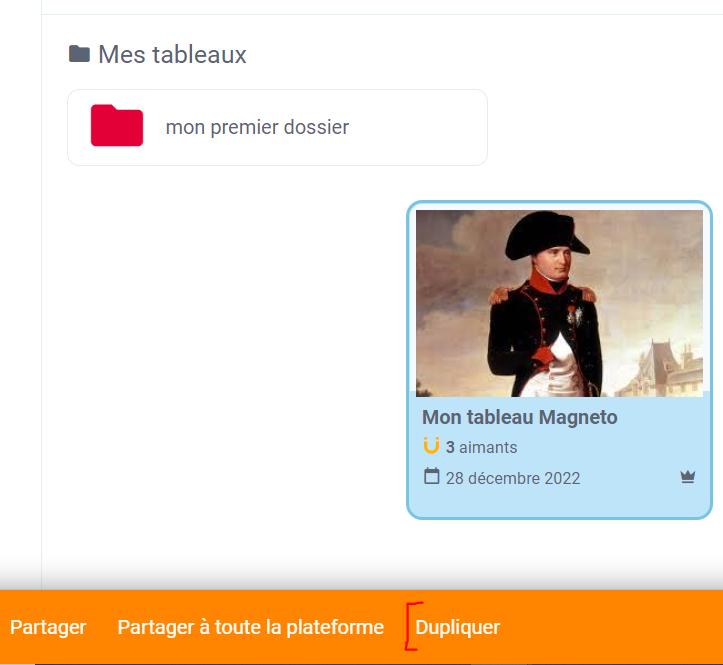723x665 pixels.
Task: Click the blue footer below the board date
Action: tap(559, 503)
